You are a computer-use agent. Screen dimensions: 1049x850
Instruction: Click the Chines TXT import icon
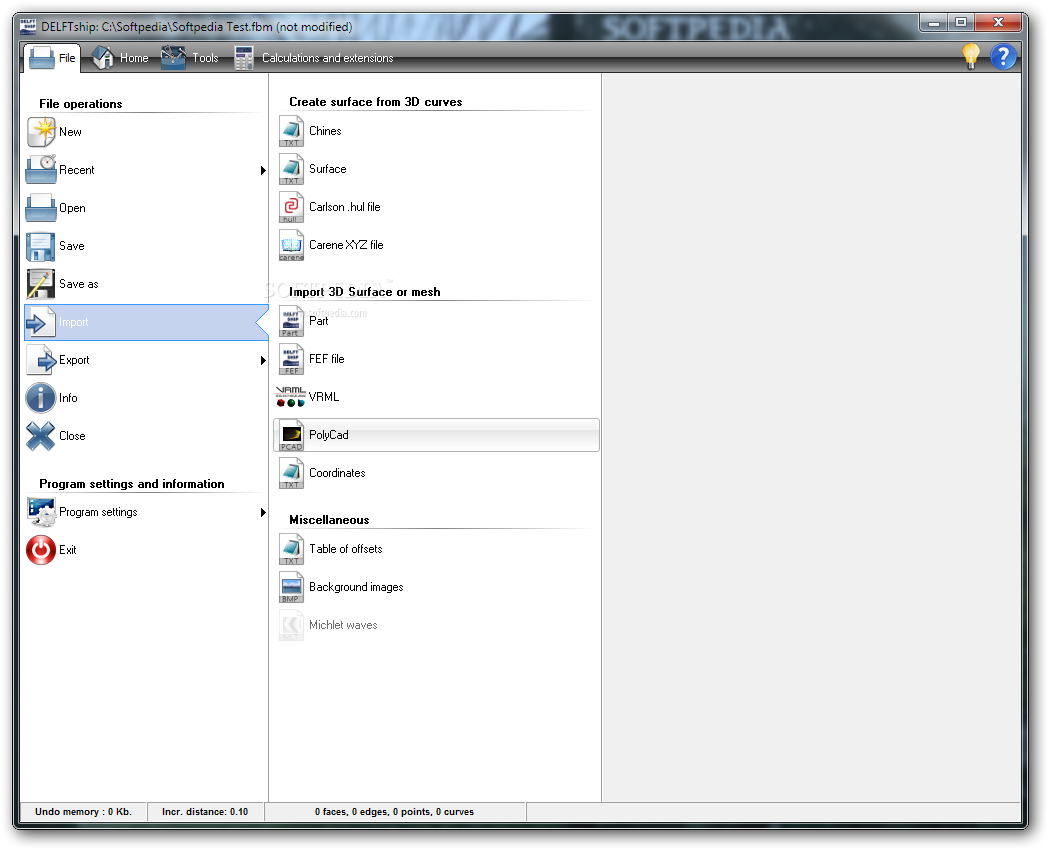point(292,131)
